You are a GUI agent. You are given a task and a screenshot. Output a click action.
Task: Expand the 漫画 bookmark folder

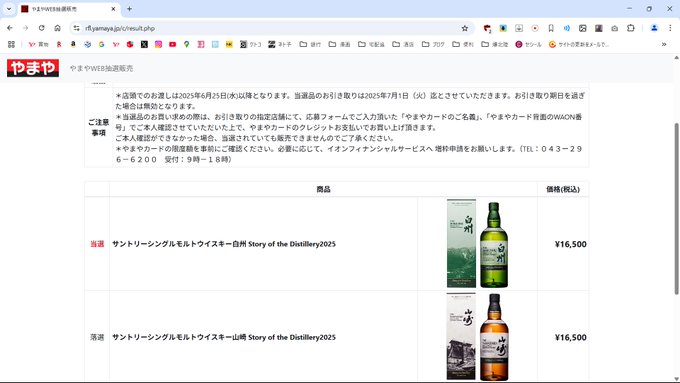point(339,44)
